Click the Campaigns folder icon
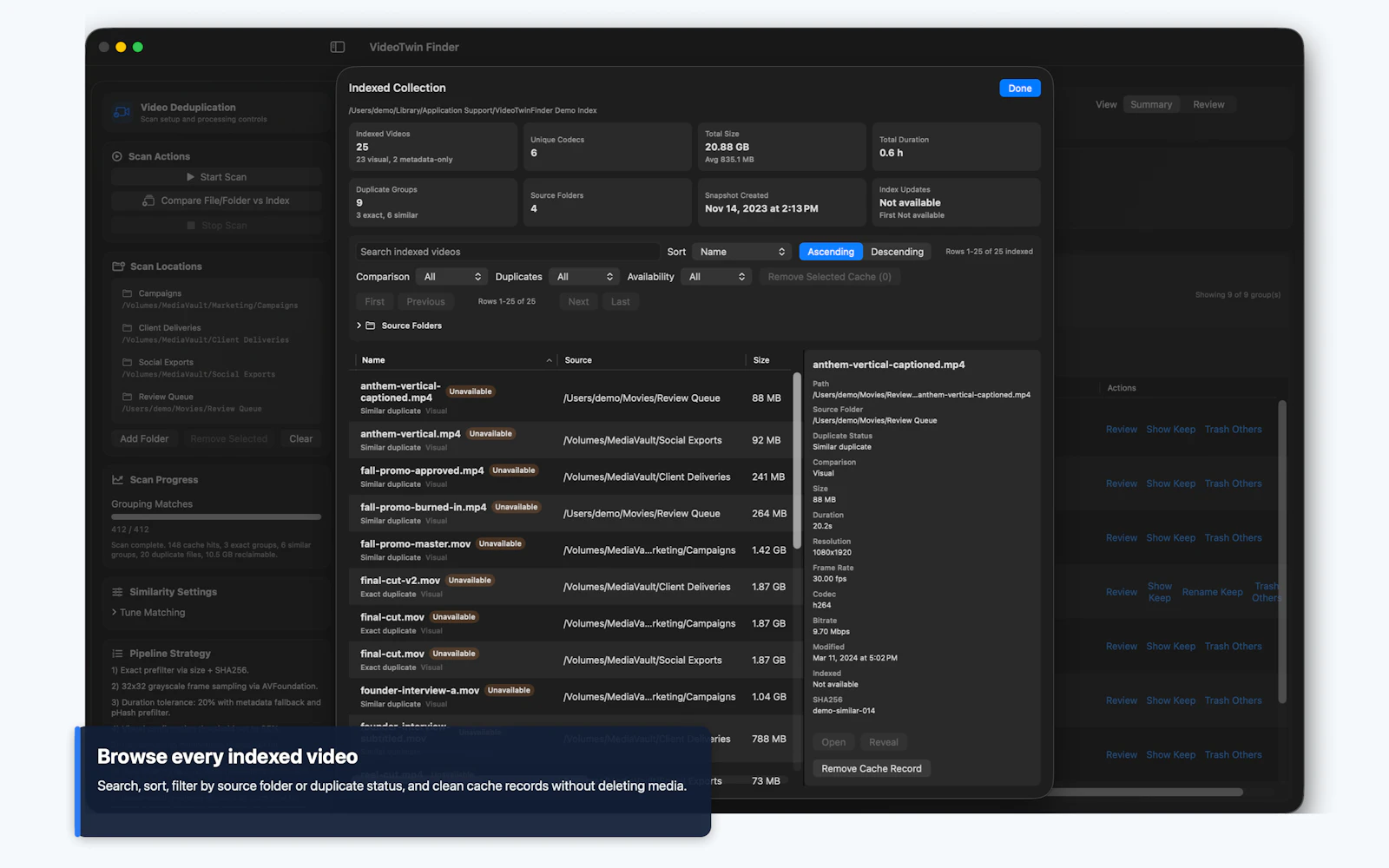The width and height of the screenshot is (1389, 868). pyautogui.click(x=127, y=293)
